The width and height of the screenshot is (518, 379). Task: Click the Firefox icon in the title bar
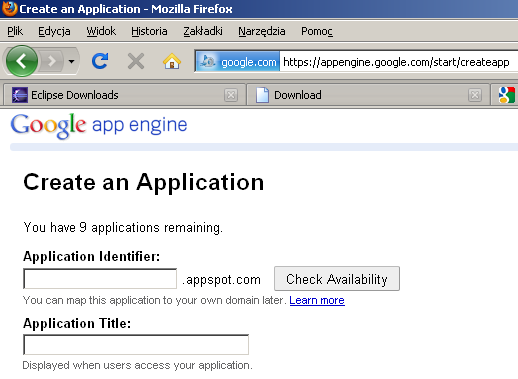[x=9, y=9]
